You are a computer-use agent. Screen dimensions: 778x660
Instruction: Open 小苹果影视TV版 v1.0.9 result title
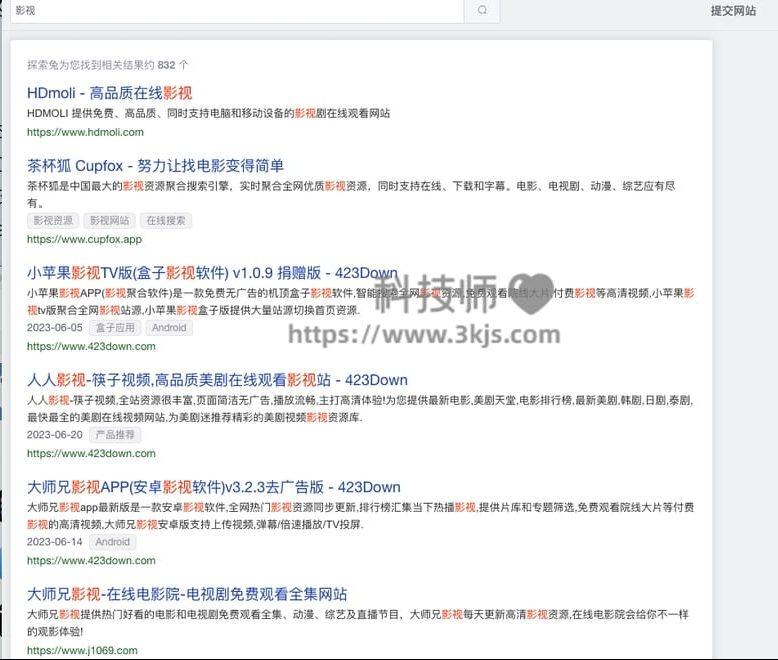[212, 273]
